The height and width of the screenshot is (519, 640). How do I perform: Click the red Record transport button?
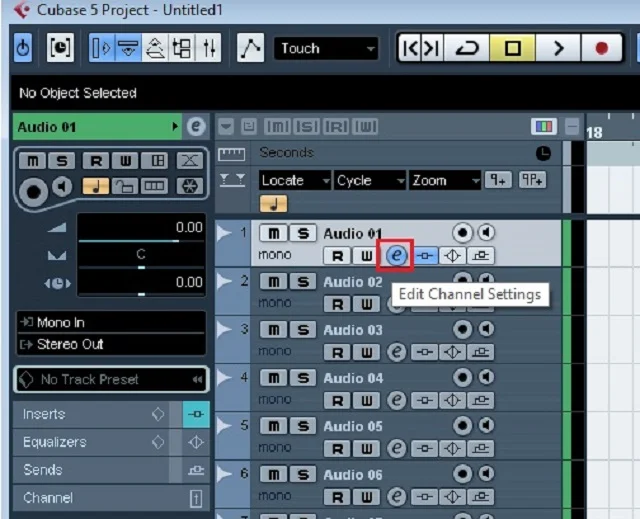[x=601, y=48]
